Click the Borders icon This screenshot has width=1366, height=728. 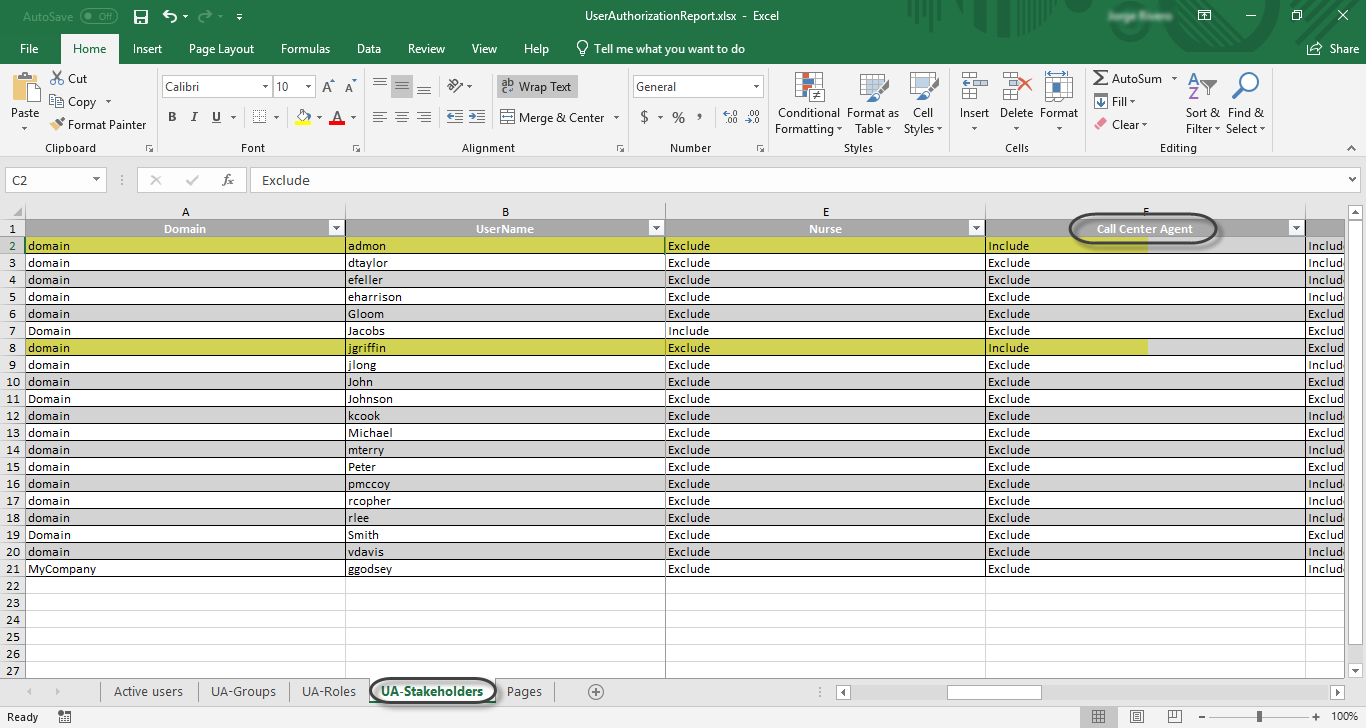[259, 117]
